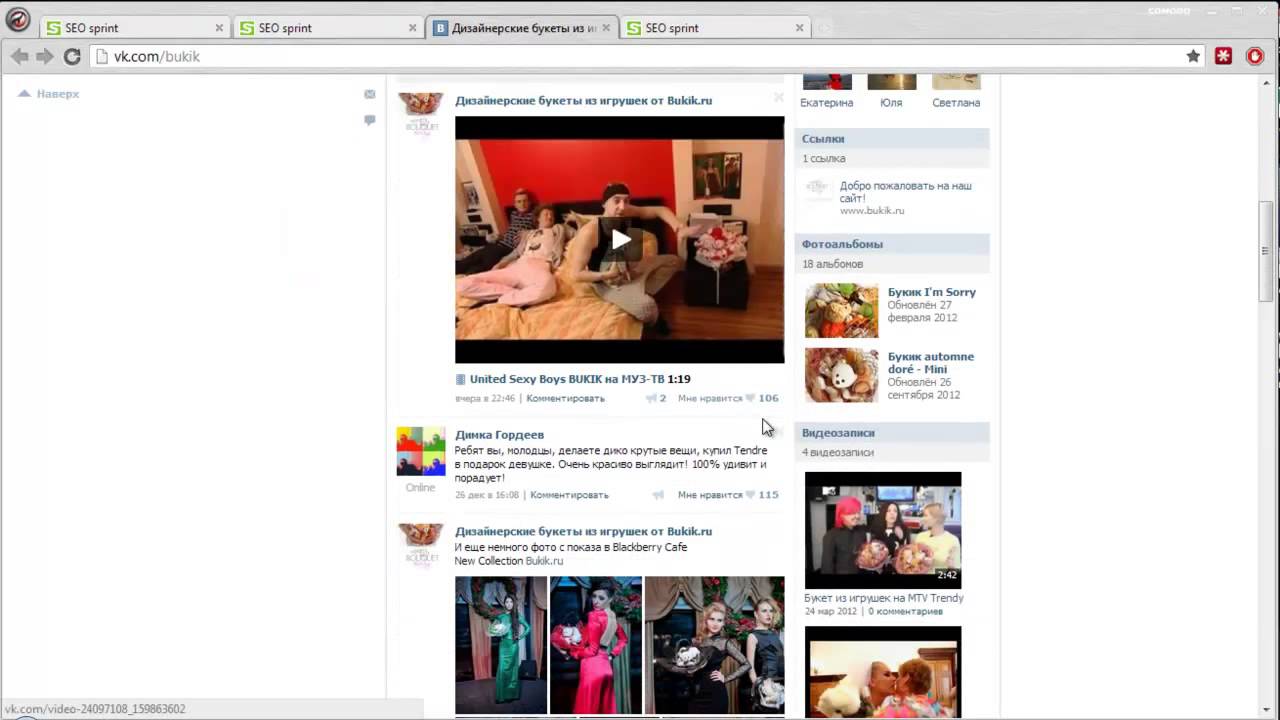Open Добро пожаловать на наш сайт link
The image size is (1280, 720).
[905, 192]
